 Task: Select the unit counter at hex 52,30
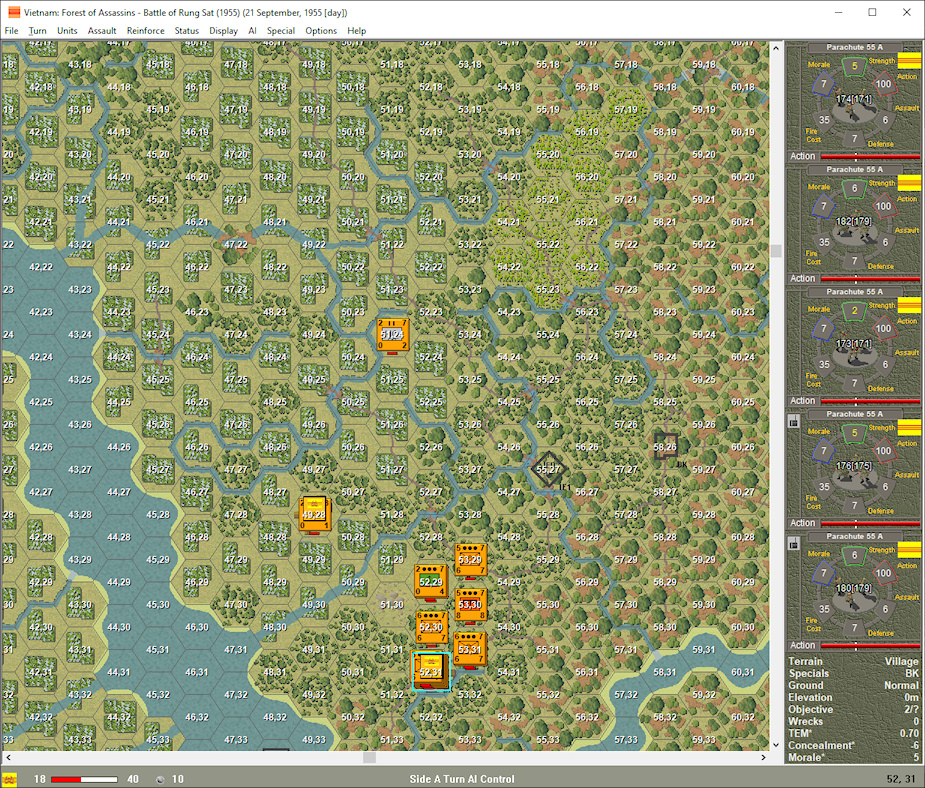pyautogui.click(x=431, y=626)
